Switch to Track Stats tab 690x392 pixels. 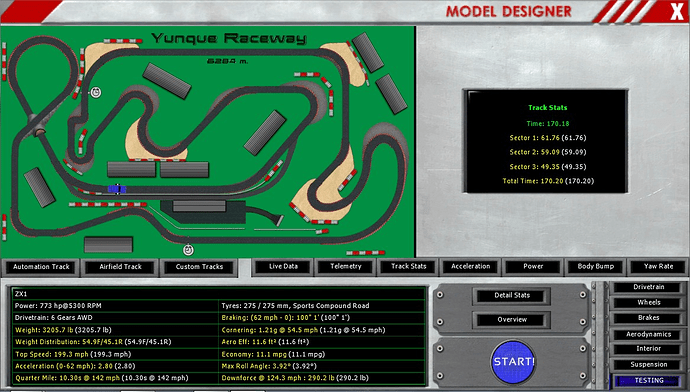(x=409, y=266)
